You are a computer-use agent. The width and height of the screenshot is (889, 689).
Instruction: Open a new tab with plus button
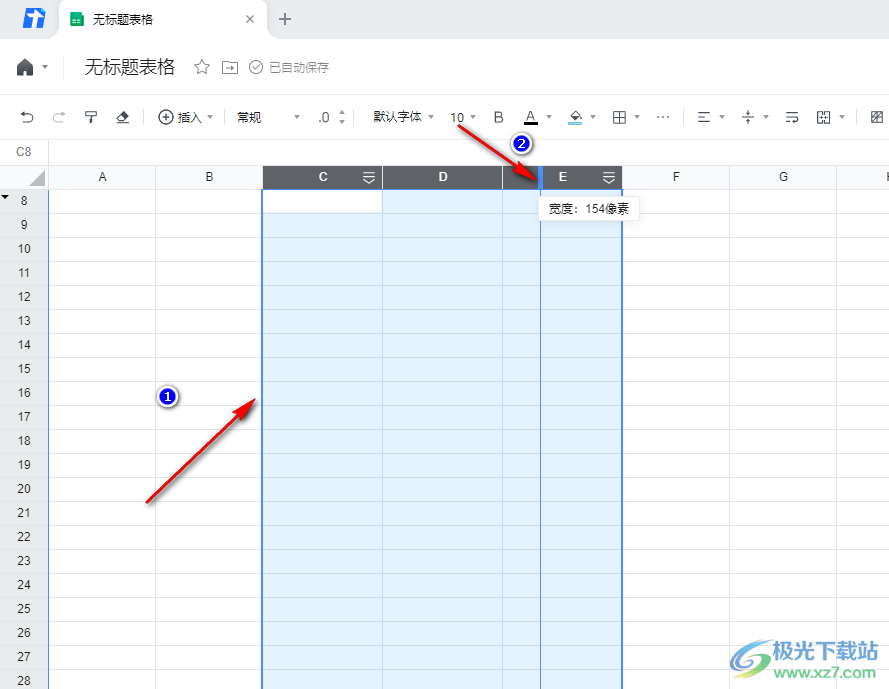pyautogui.click(x=285, y=19)
